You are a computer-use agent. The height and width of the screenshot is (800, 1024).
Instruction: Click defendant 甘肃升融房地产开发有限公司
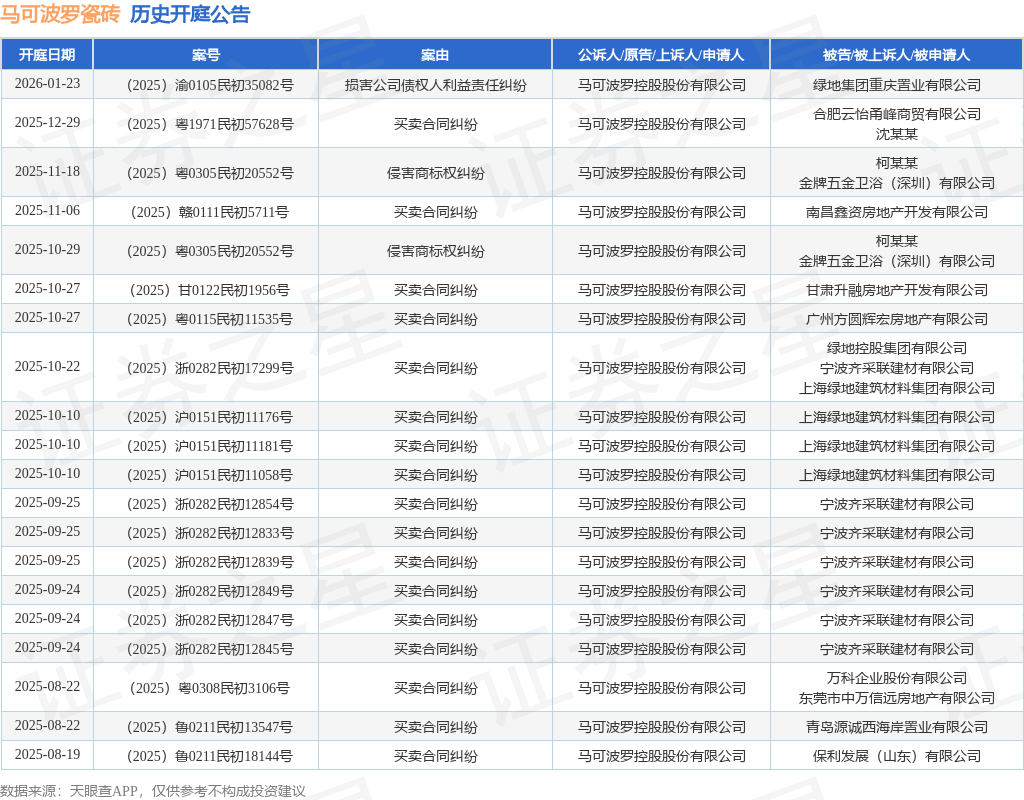(897, 290)
